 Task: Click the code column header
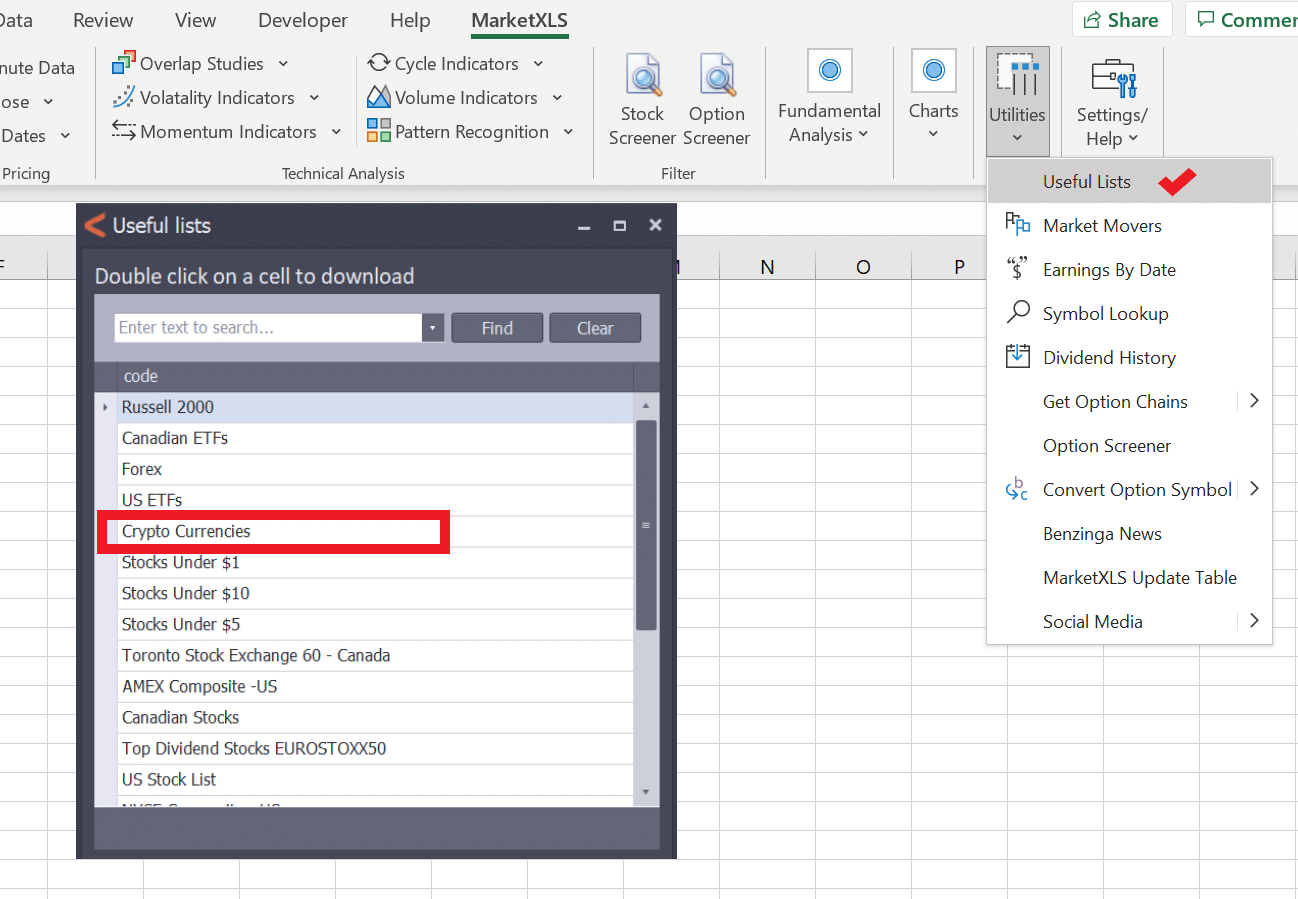(376, 376)
